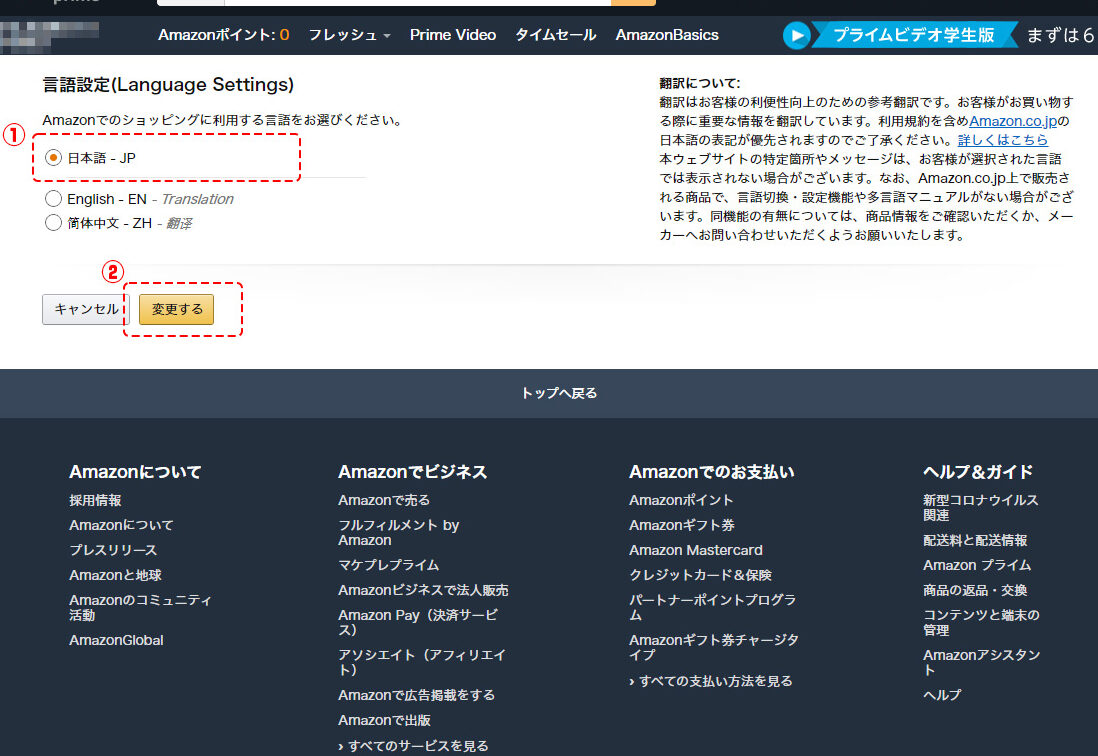
Task: Open Amazonと地球 footer link
Action: (116, 575)
